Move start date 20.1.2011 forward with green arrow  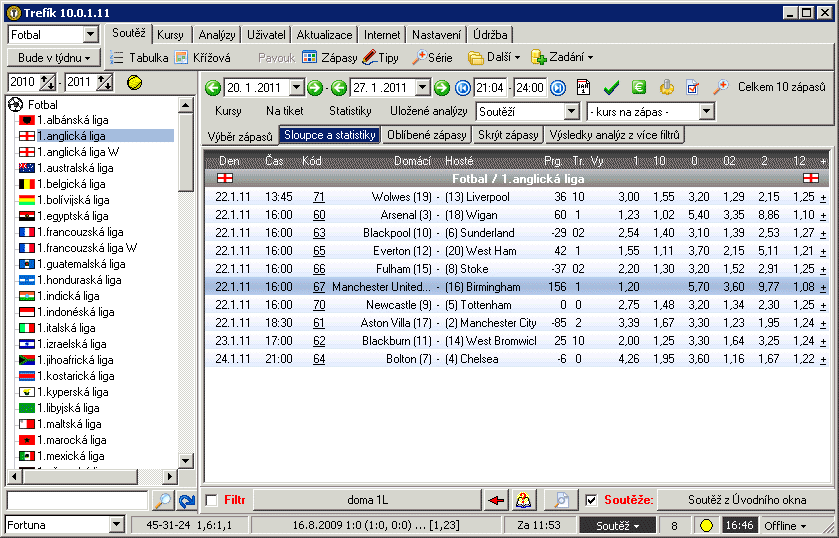pos(315,87)
